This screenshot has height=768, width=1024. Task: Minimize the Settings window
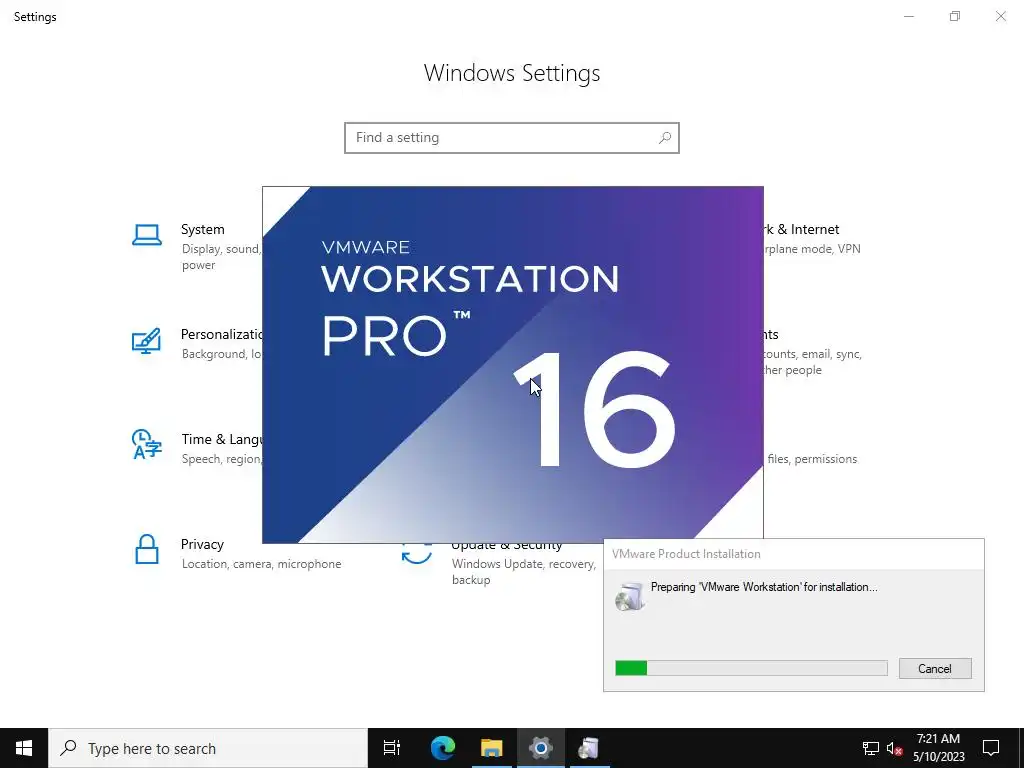tap(909, 16)
